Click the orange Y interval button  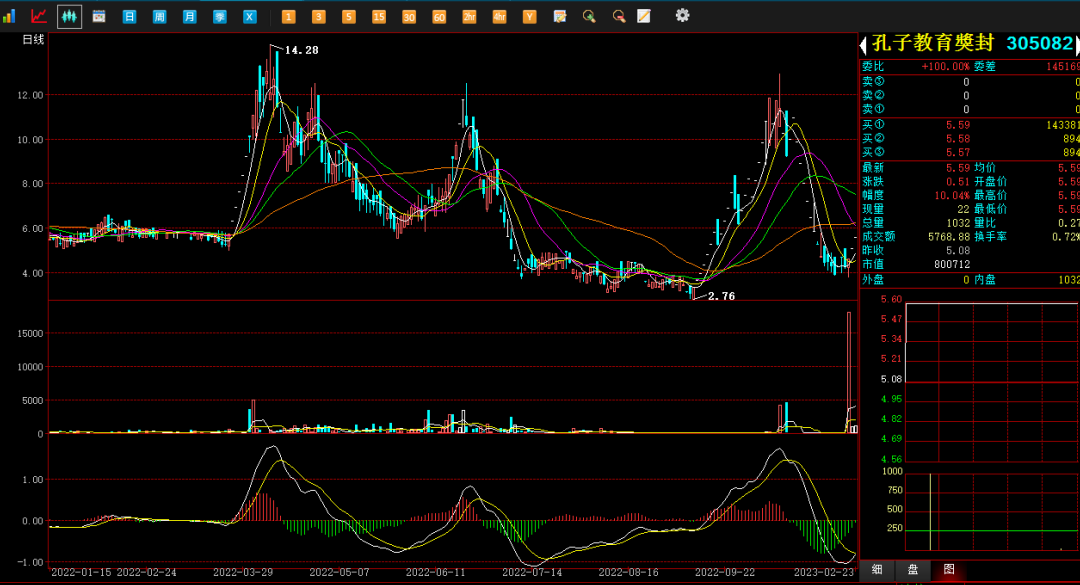pos(529,17)
